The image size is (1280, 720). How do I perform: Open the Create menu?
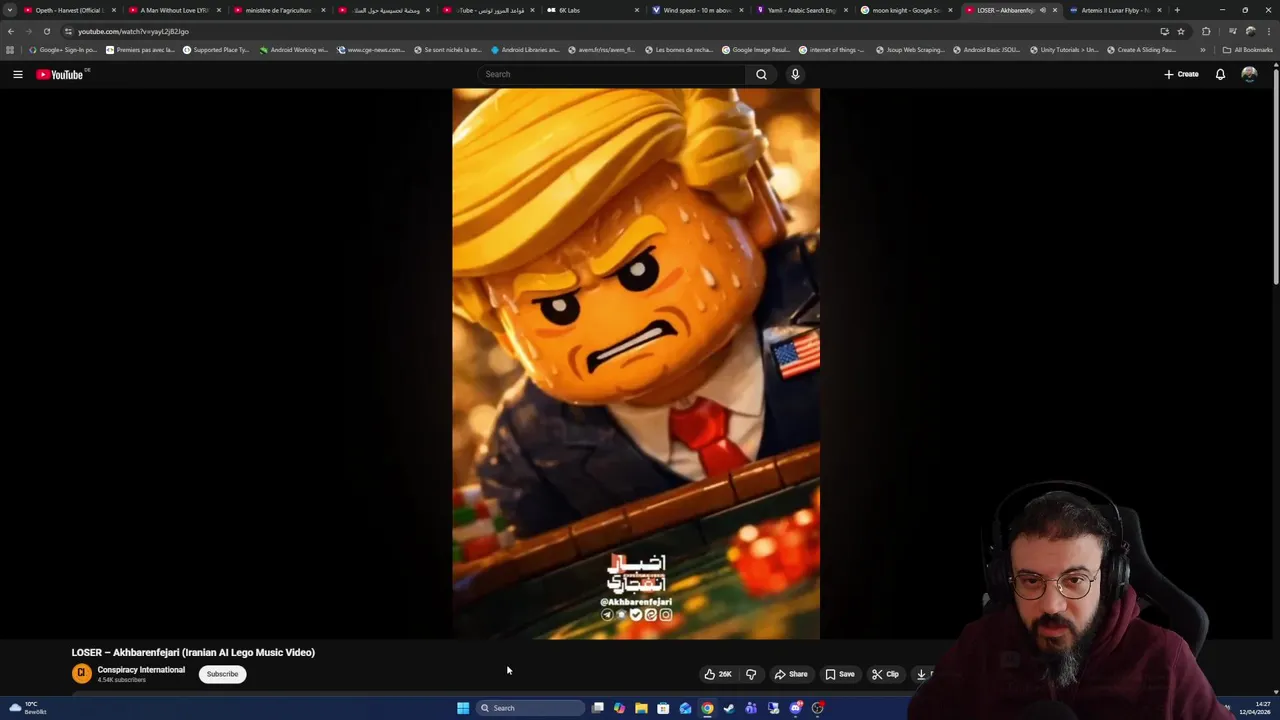tap(1181, 74)
